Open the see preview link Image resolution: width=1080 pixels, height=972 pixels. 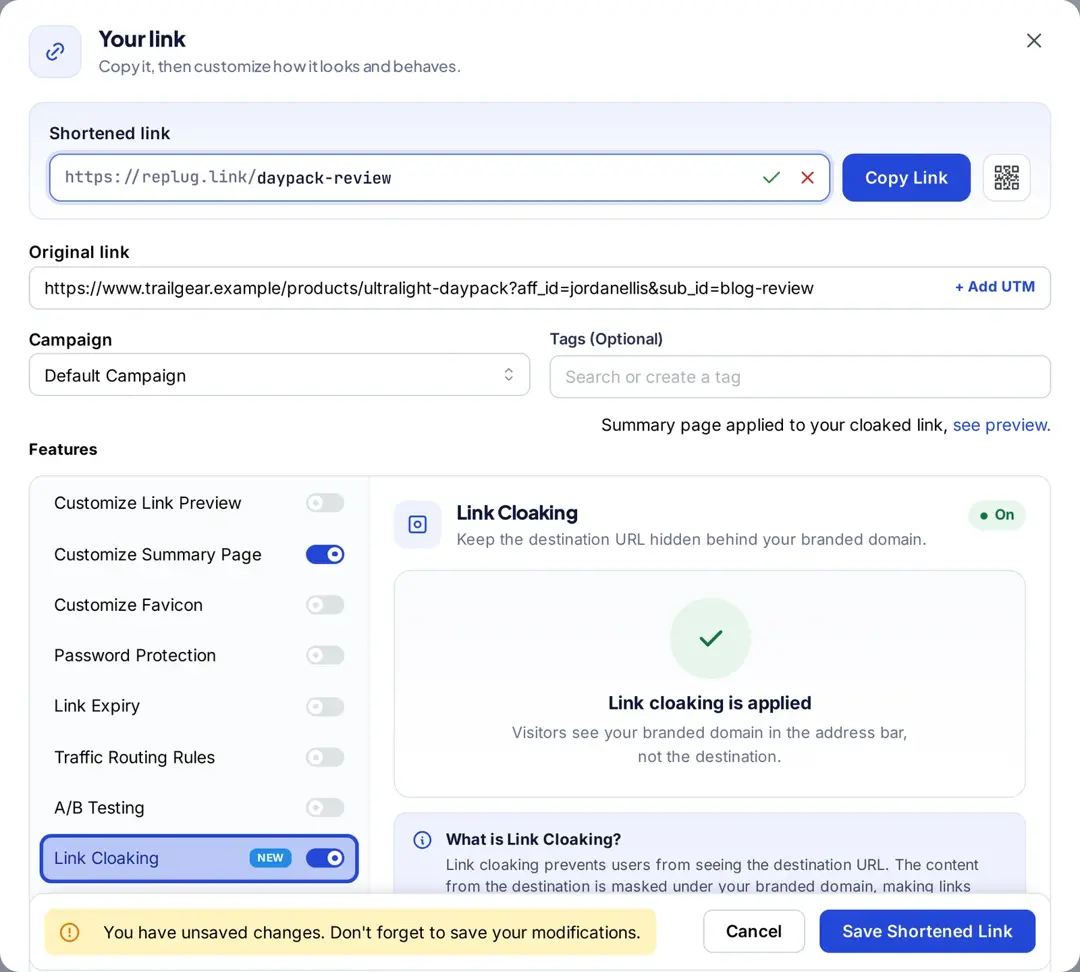pos(1001,425)
